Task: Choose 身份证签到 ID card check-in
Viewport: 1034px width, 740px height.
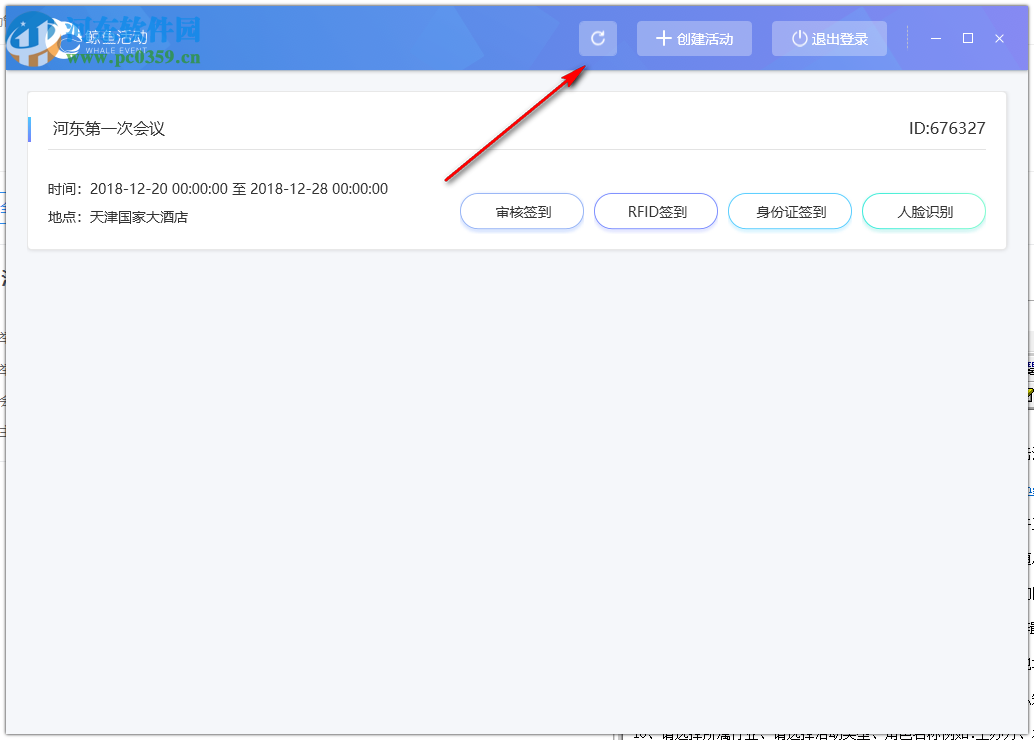Action: point(790,212)
